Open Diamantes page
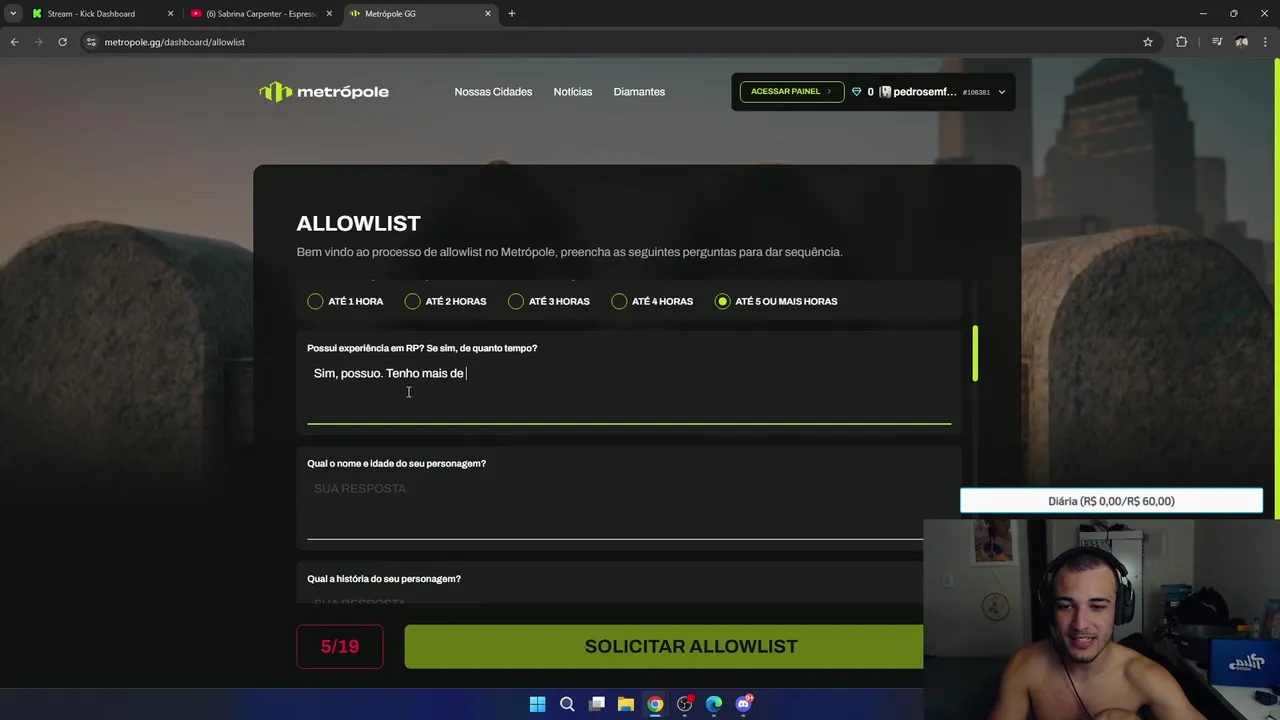 639,92
